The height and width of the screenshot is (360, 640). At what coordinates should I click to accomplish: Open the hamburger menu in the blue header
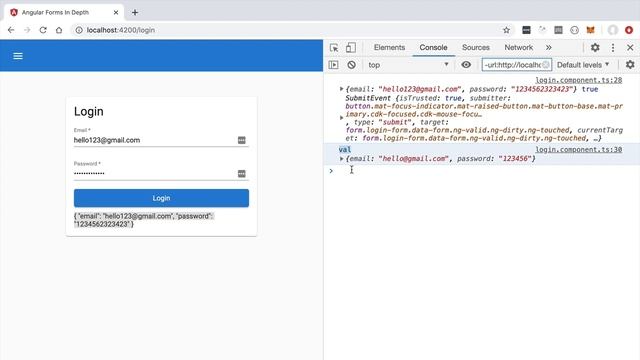[18, 56]
